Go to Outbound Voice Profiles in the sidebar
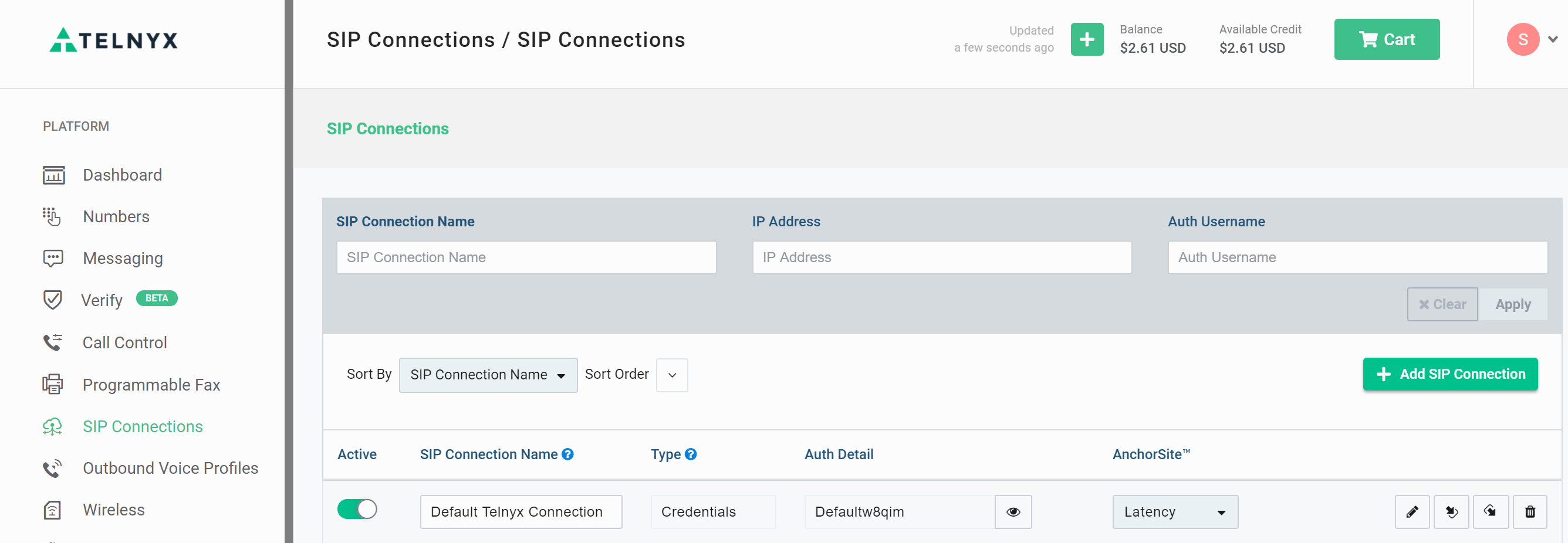Viewport: 1568px width, 543px height. coord(170,467)
